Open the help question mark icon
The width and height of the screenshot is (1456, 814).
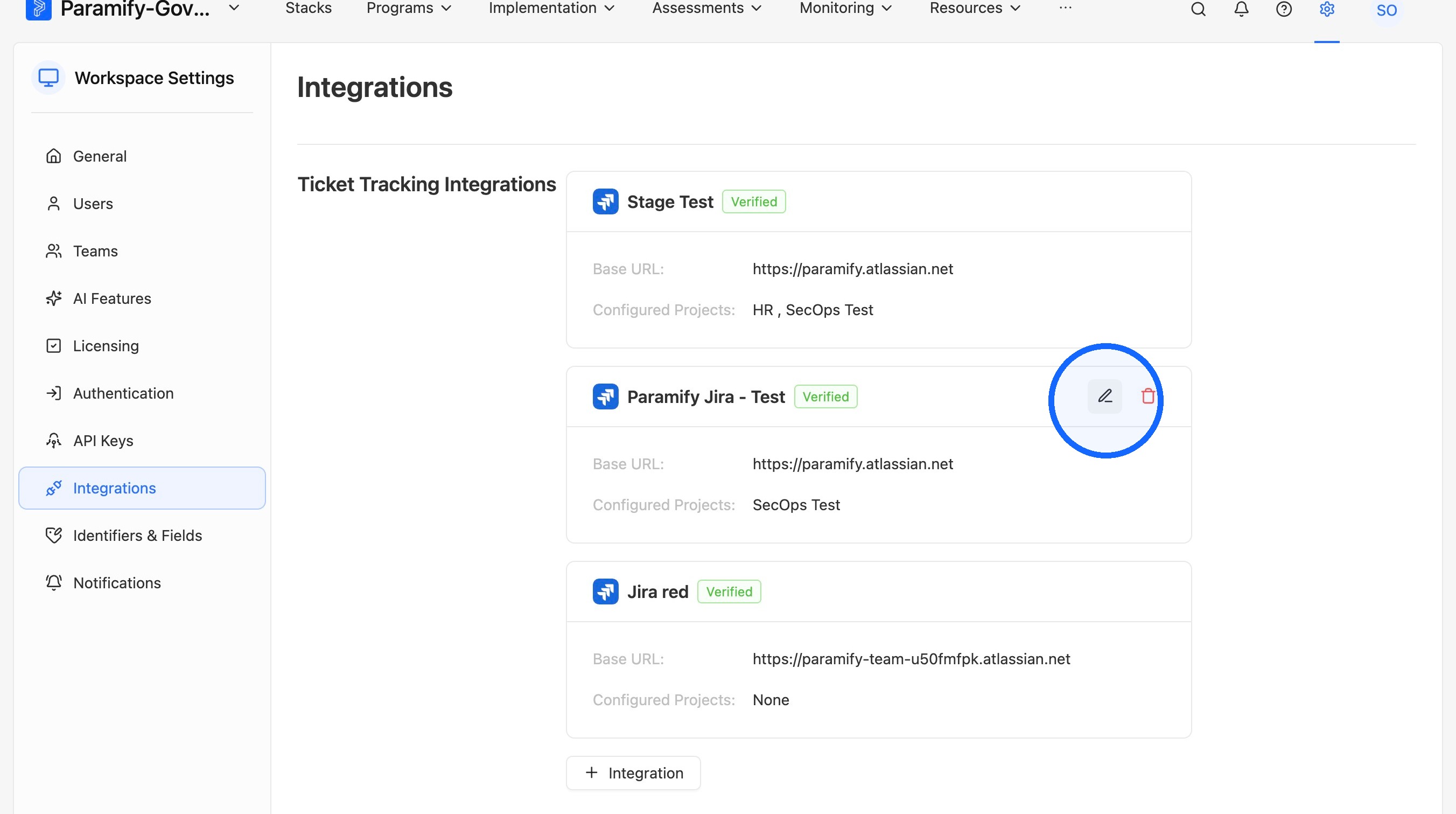click(x=1284, y=9)
